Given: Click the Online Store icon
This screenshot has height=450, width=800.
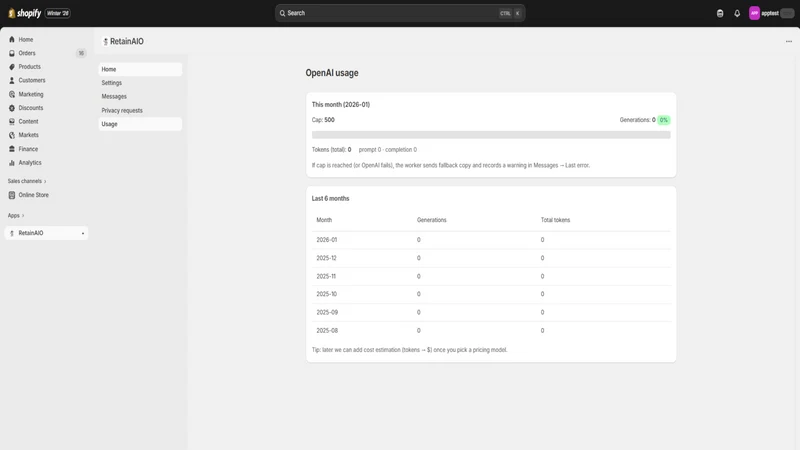Looking at the screenshot, I should pos(12,195).
